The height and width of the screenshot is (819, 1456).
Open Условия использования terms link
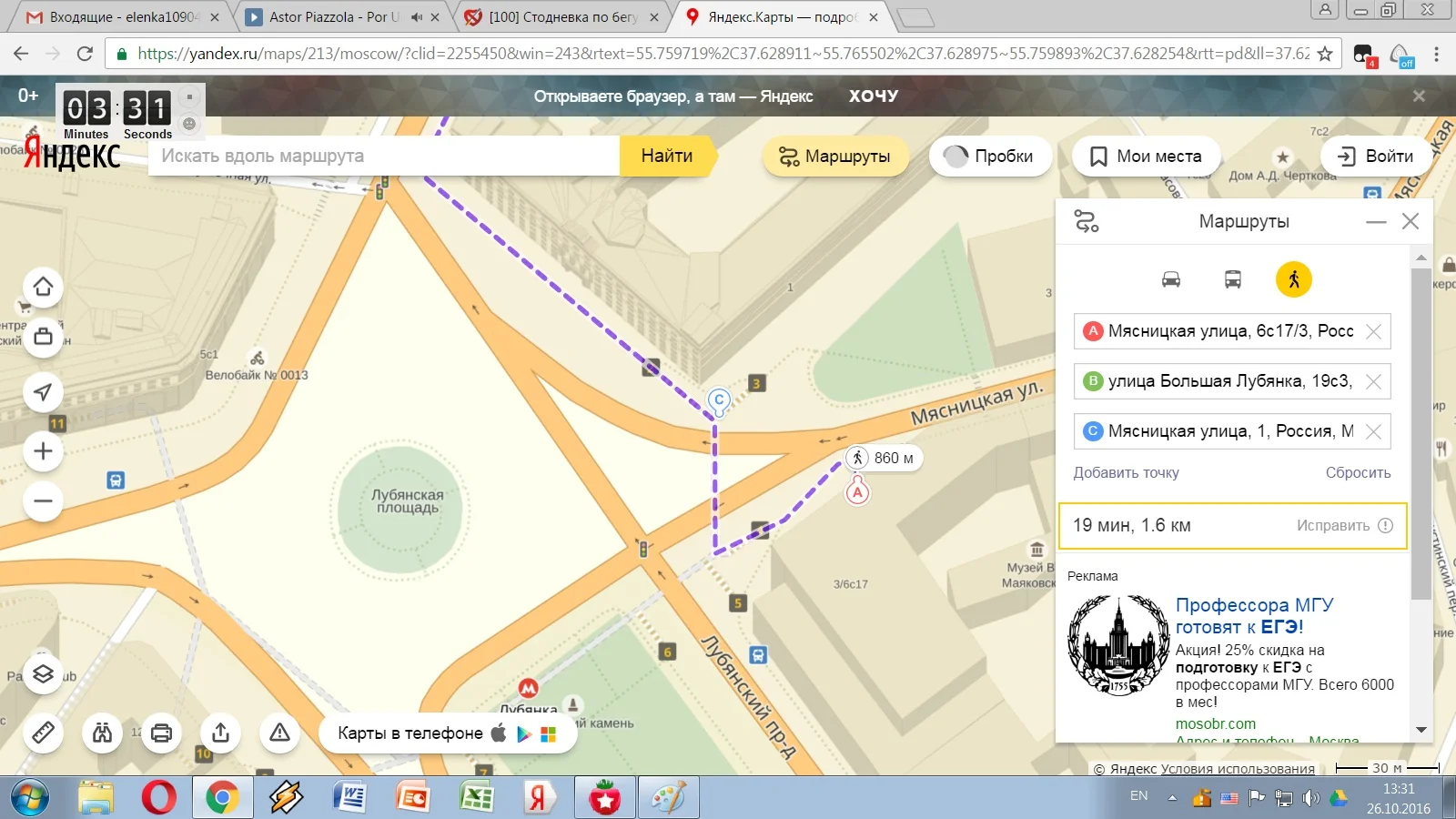click(x=1238, y=769)
